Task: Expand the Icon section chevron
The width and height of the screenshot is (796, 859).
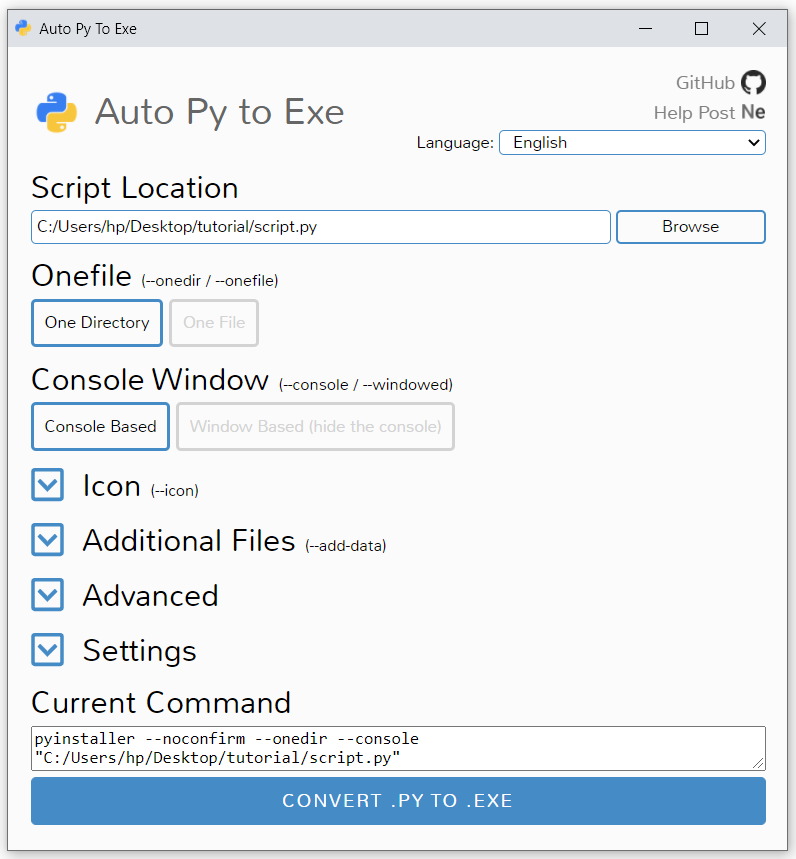Action: 48,485
